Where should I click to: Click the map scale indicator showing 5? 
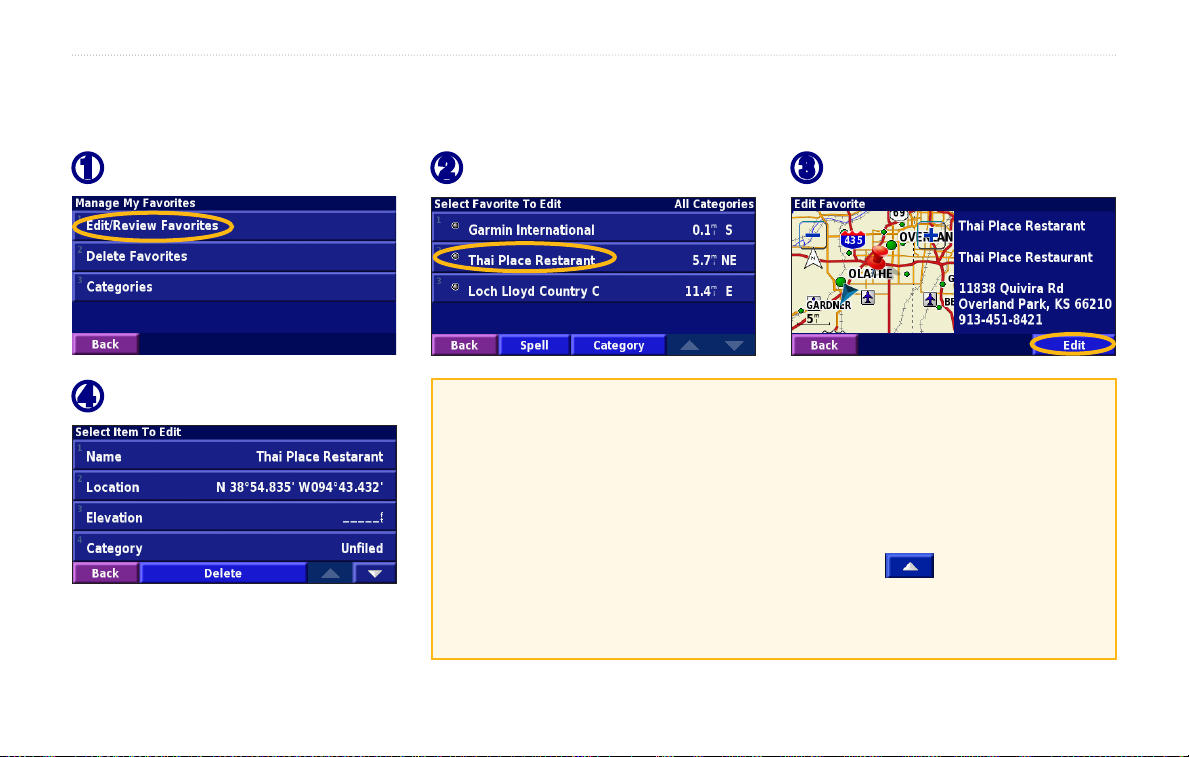point(814,319)
